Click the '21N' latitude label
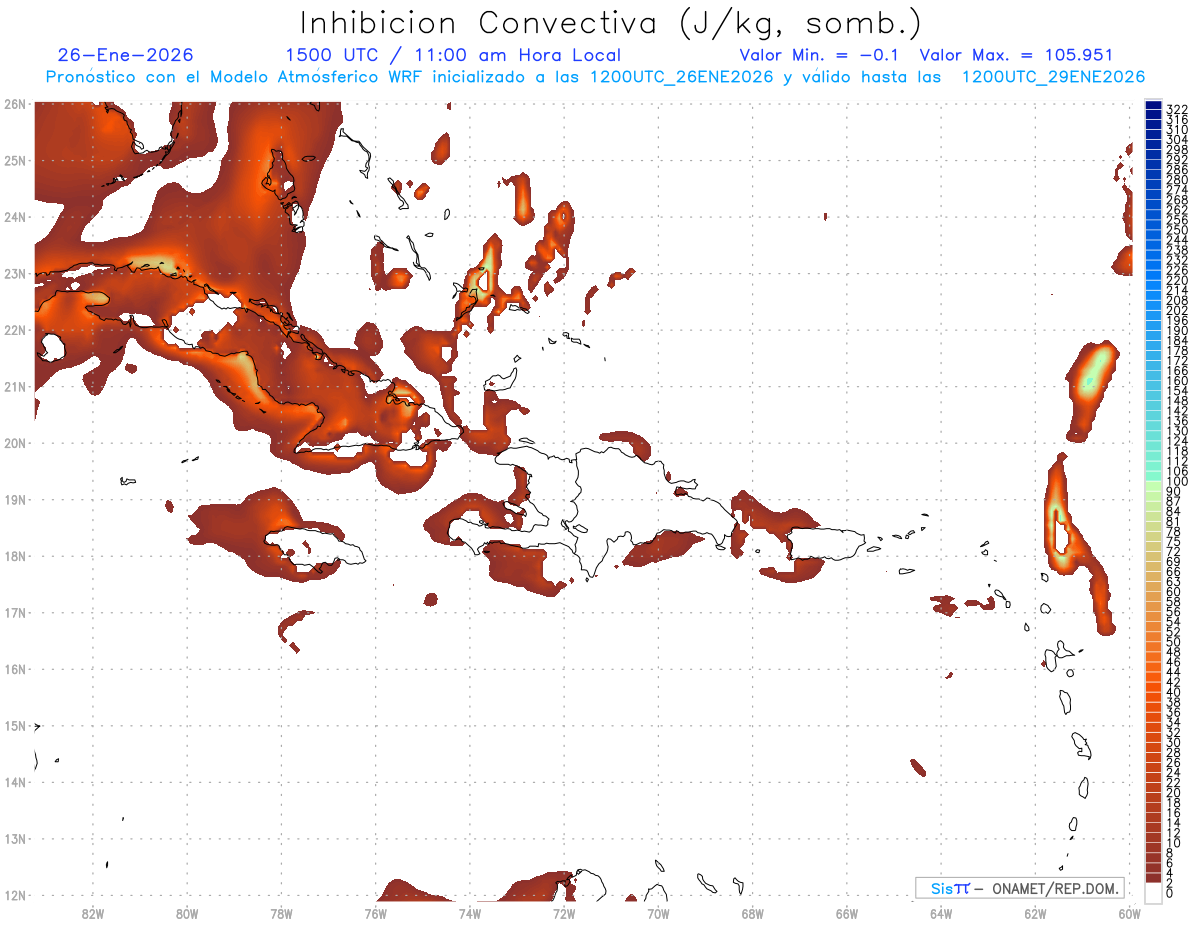Image resolution: width=1200 pixels, height=927 pixels. coord(14,387)
